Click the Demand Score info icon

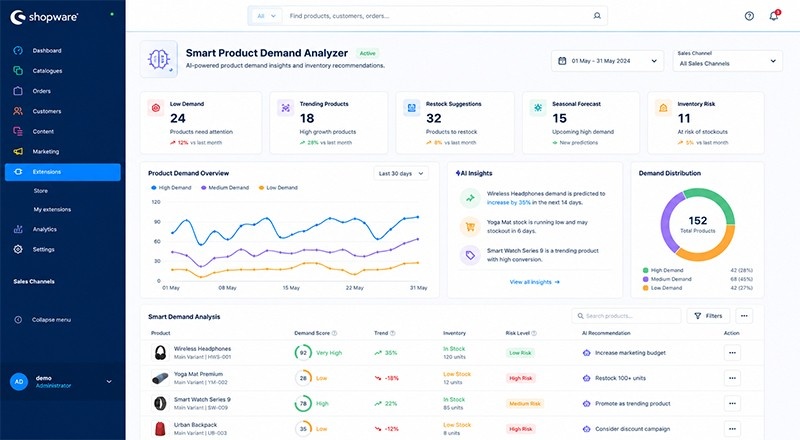[x=335, y=333]
